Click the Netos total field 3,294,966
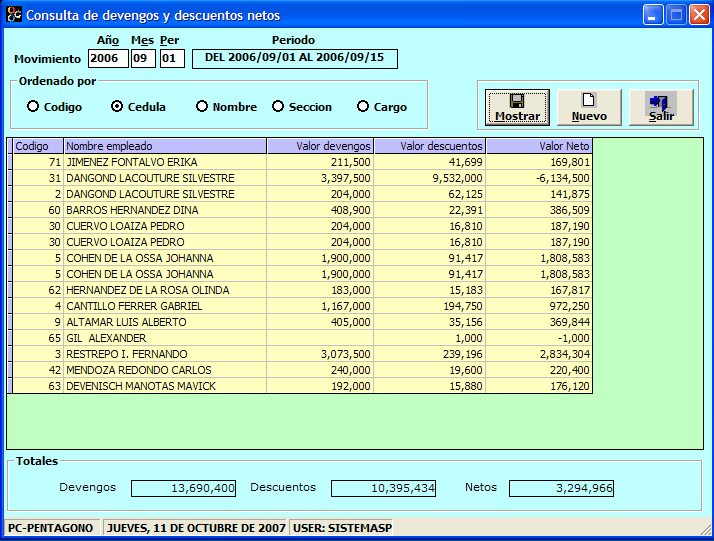The image size is (714, 541). pyautogui.click(x=561, y=488)
